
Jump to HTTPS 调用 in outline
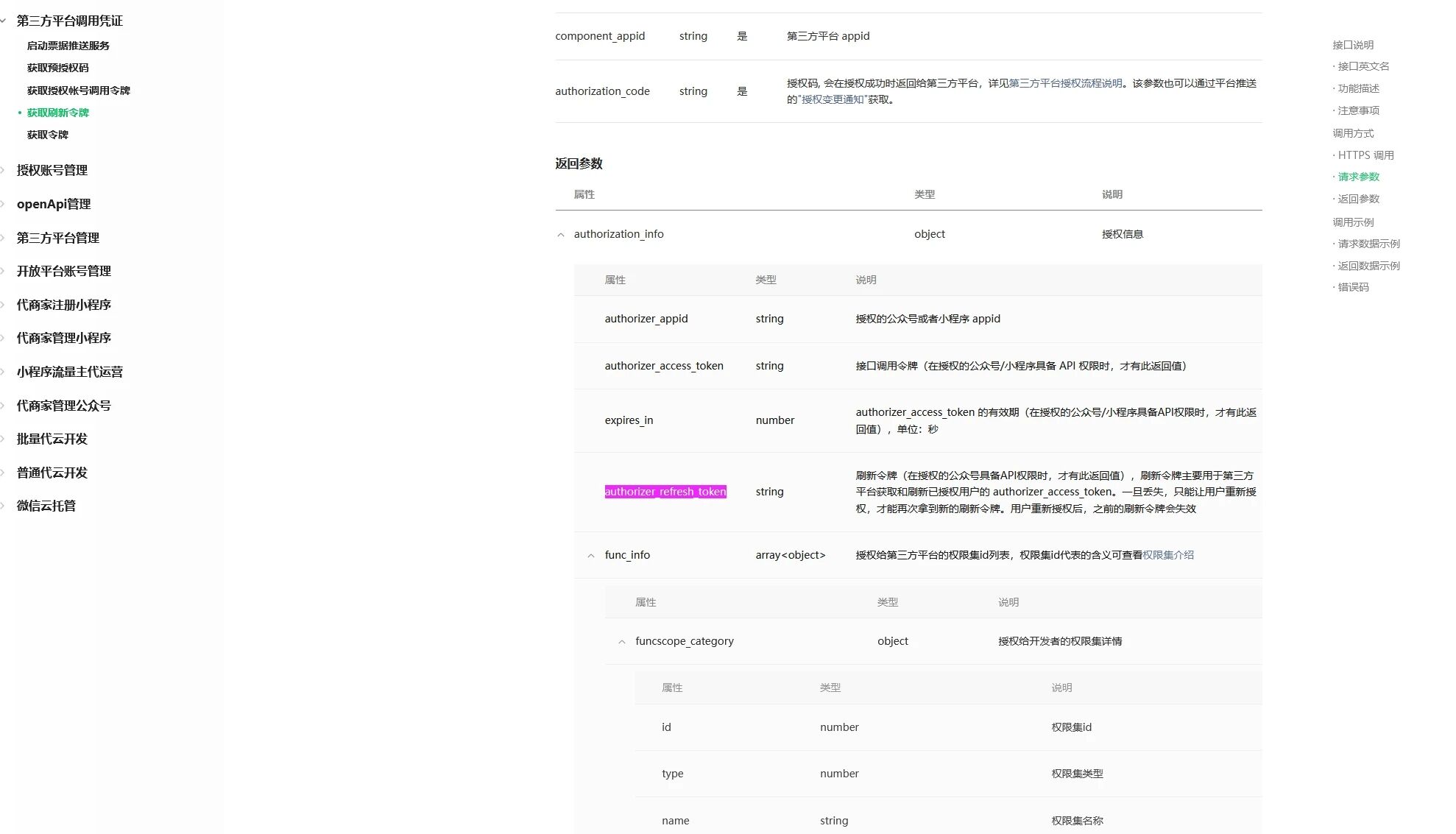click(1365, 155)
